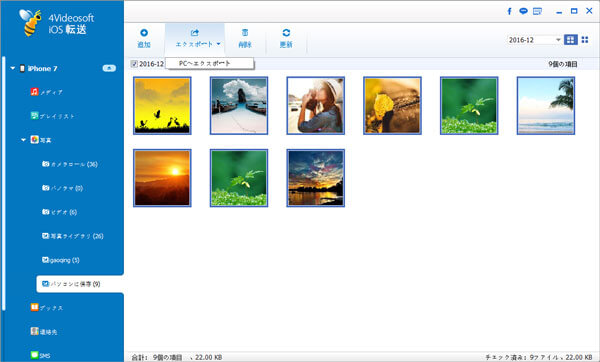Image resolution: width=600 pixels, height=362 pixels.
Task: Switch to small thumbnail grid view
Action: coord(585,39)
